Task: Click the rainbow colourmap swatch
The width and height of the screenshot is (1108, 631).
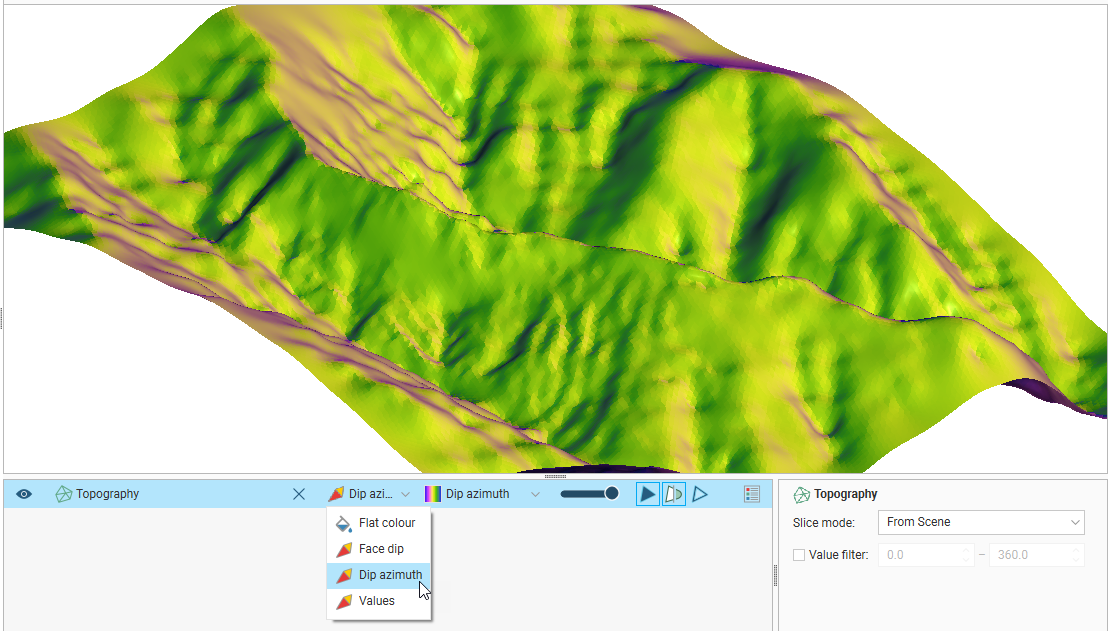Action: pos(433,494)
